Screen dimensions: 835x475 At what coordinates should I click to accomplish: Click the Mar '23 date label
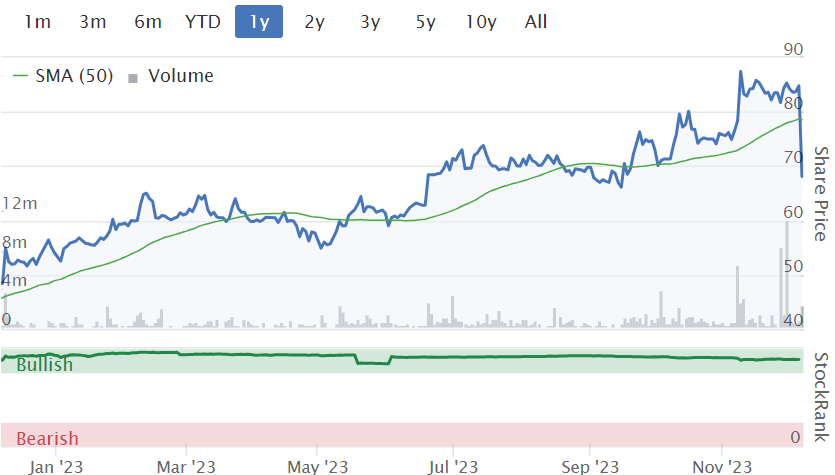click(186, 467)
